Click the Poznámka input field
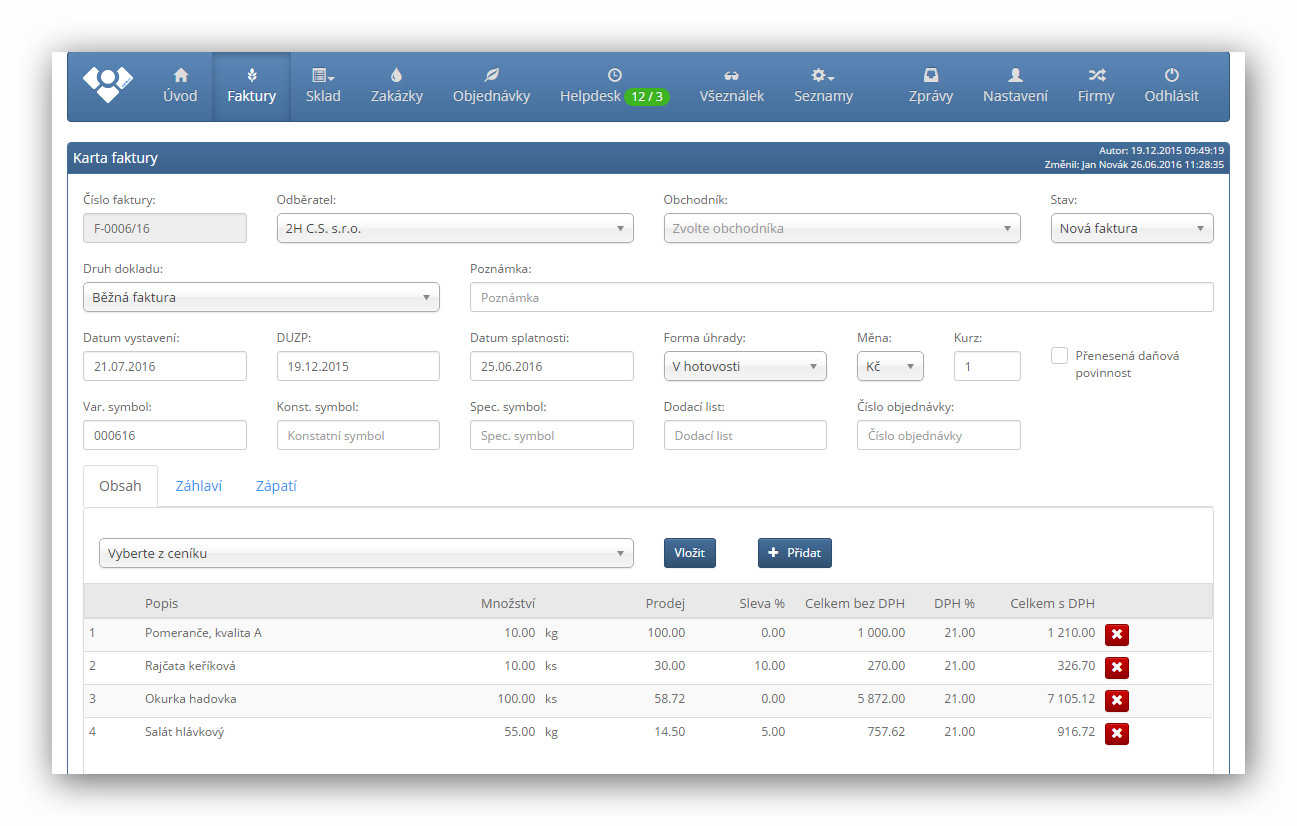The image size is (1297, 826). 841,297
